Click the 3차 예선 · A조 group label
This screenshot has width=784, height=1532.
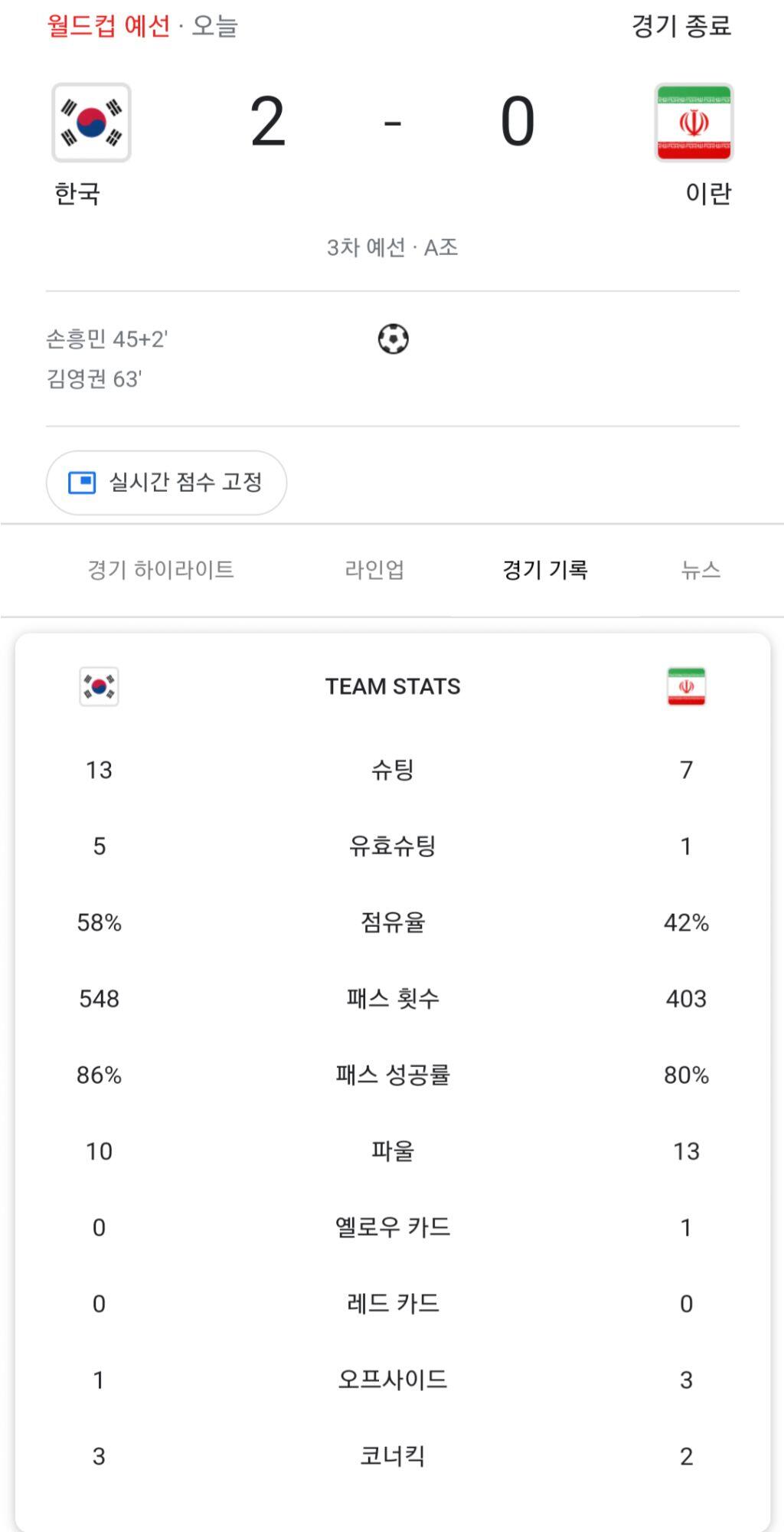pyautogui.click(x=392, y=247)
